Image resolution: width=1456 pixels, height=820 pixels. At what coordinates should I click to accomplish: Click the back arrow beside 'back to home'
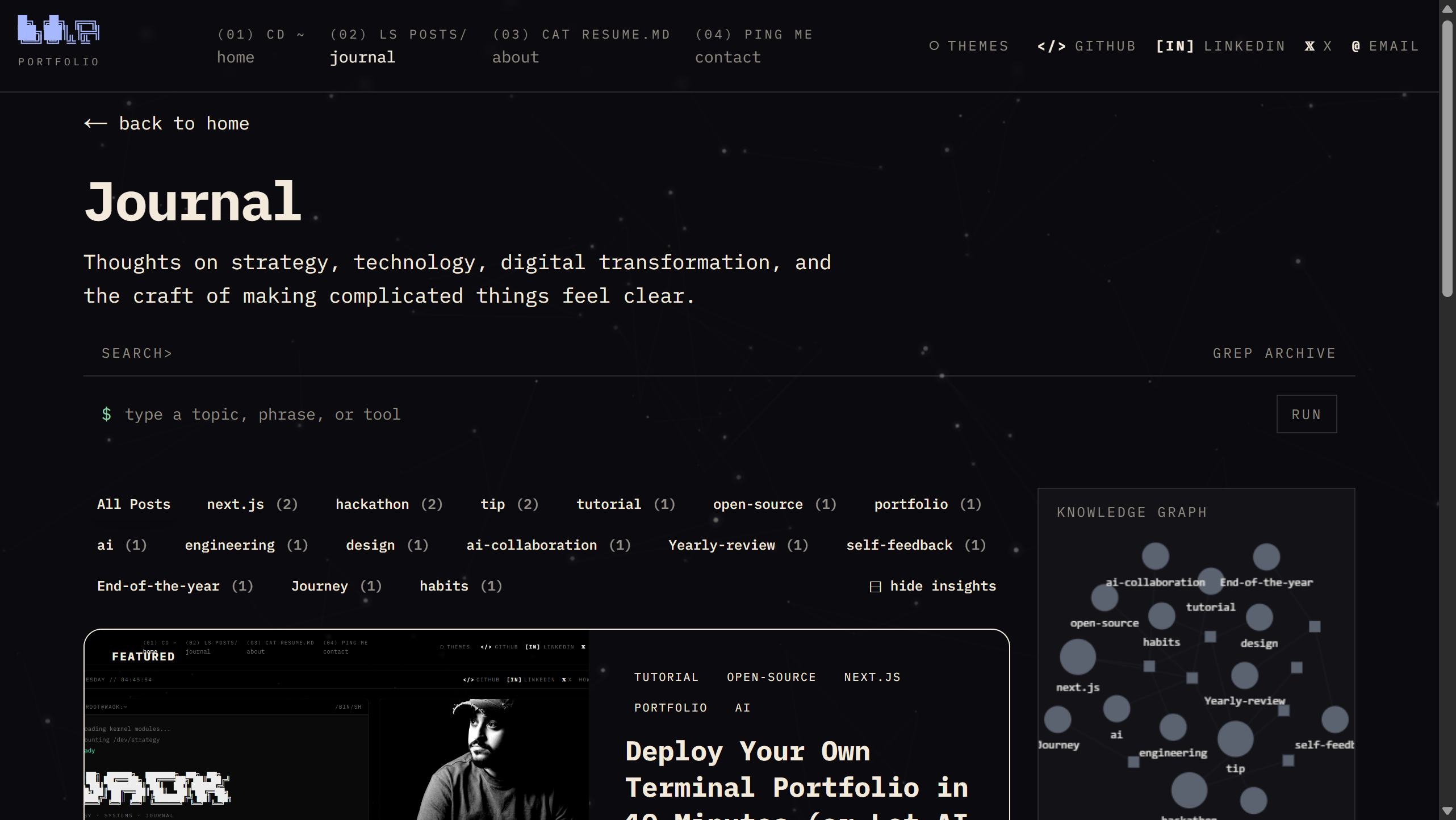(95, 123)
